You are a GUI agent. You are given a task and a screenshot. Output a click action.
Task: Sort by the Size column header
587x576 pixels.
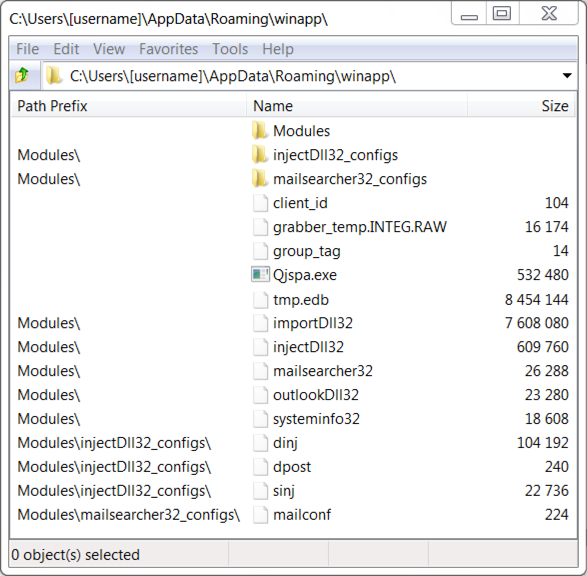coord(521,106)
